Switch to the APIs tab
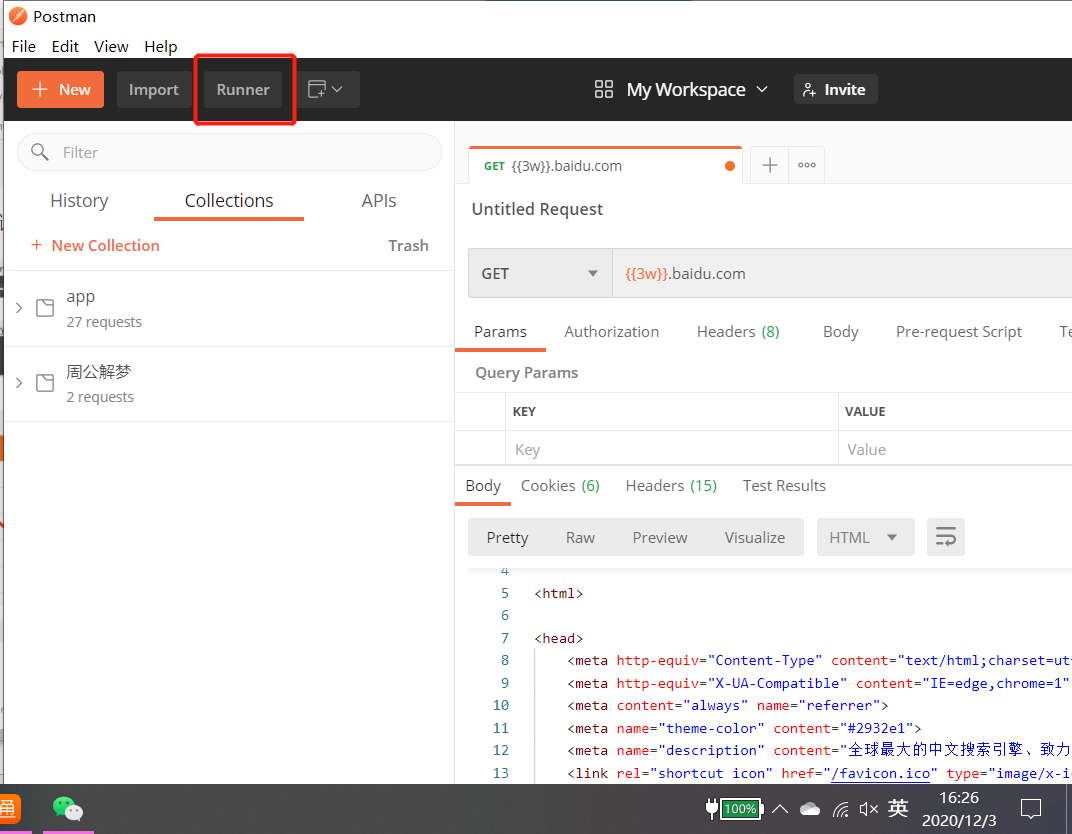The width and height of the screenshot is (1072, 834). pos(379,200)
